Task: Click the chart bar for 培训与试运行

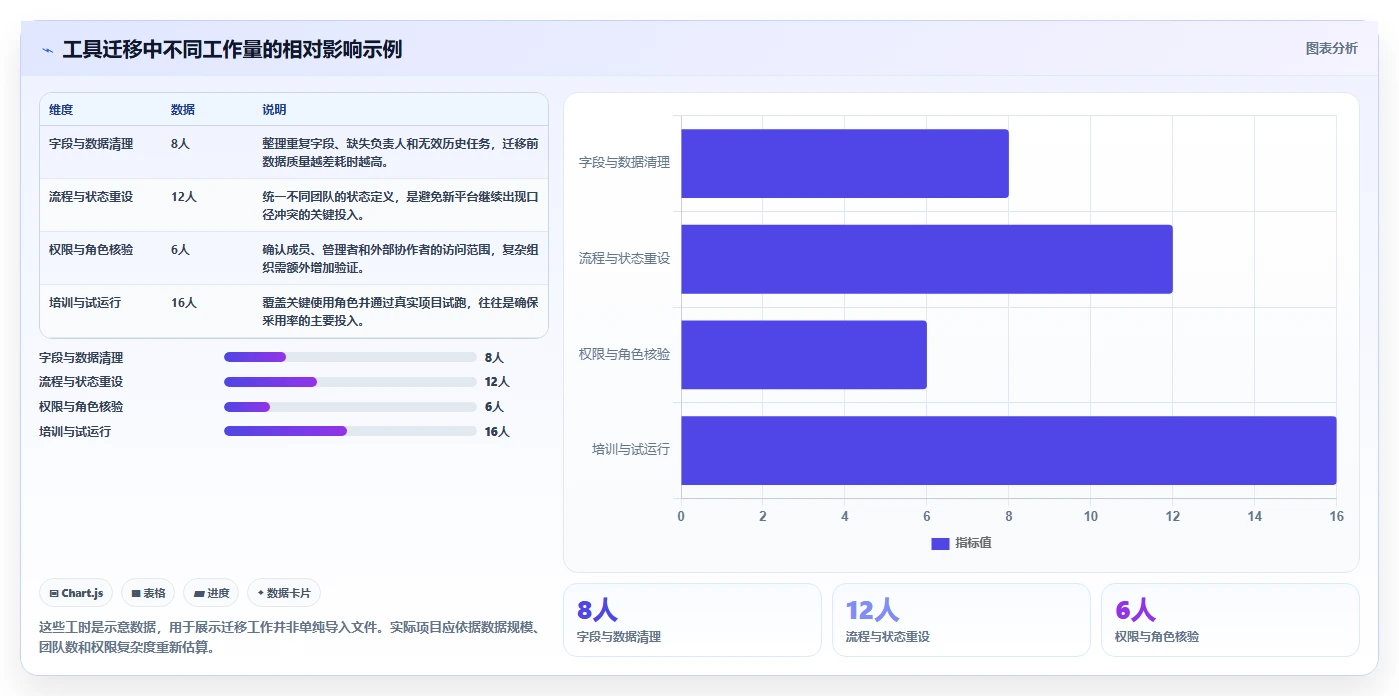Action: pos(1009,450)
